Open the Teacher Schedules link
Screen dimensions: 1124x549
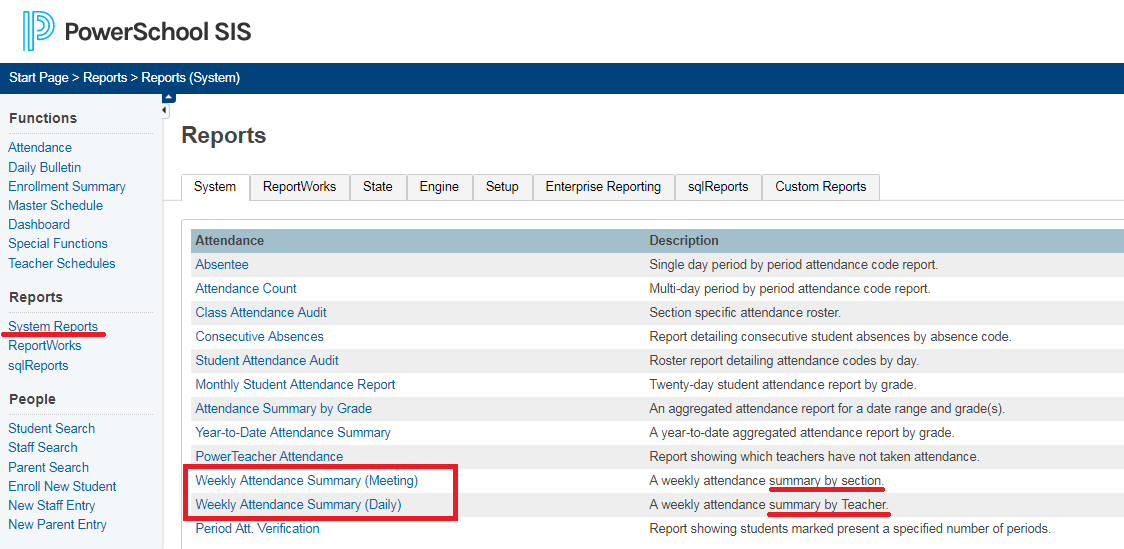(x=62, y=263)
